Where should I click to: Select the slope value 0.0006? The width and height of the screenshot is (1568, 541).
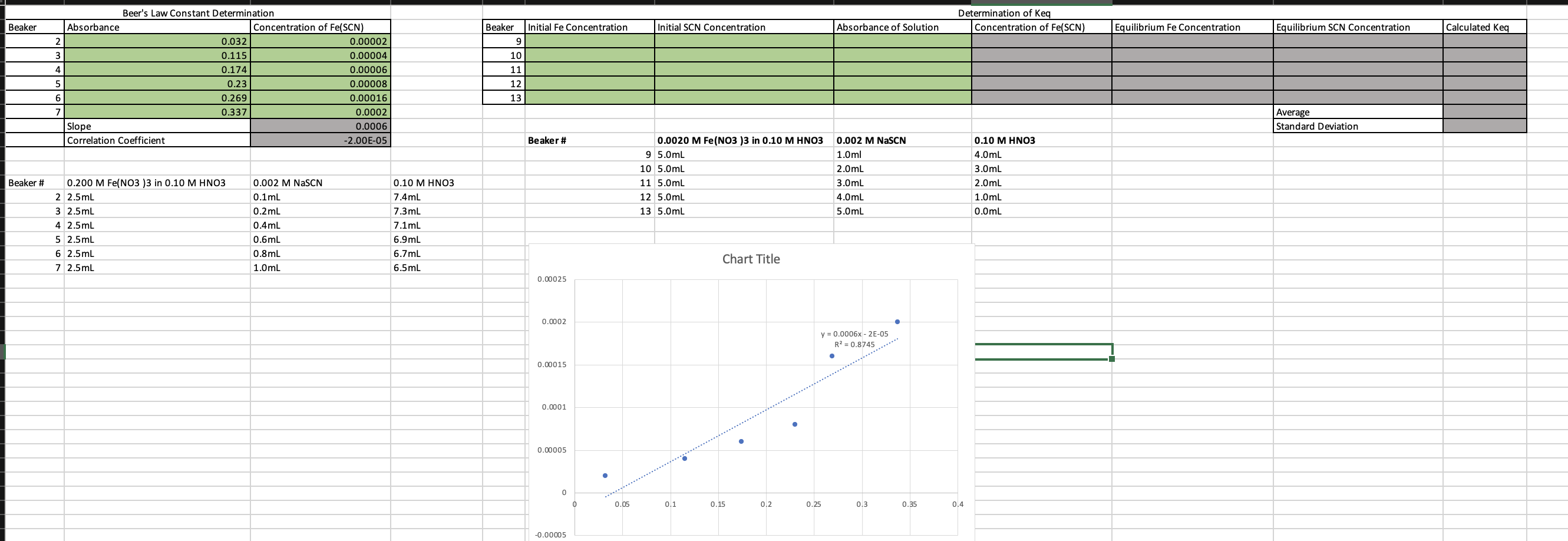coord(320,126)
